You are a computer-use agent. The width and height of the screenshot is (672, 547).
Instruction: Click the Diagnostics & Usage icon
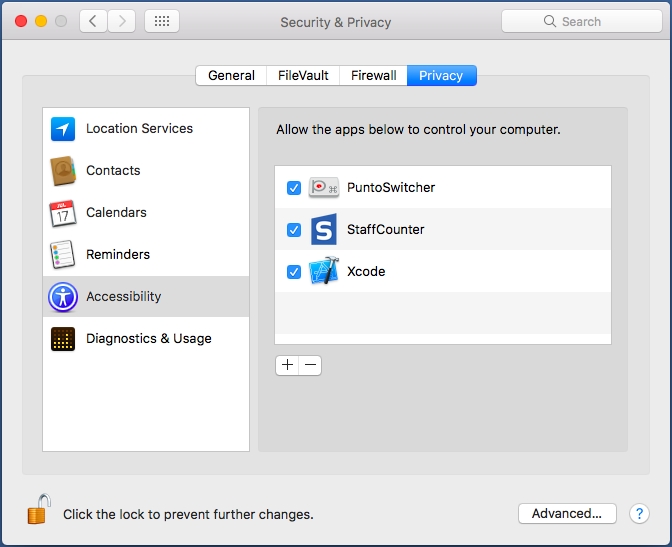pyautogui.click(x=63, y=339)
